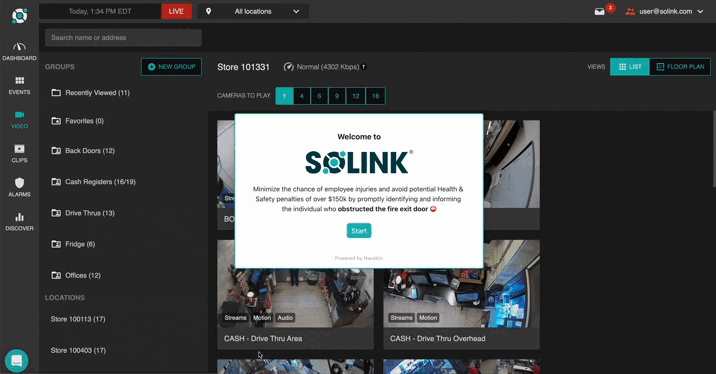Open the mail notifications icon
The width and height of the screenshot is (716, 374).
[x=600, y=11]
